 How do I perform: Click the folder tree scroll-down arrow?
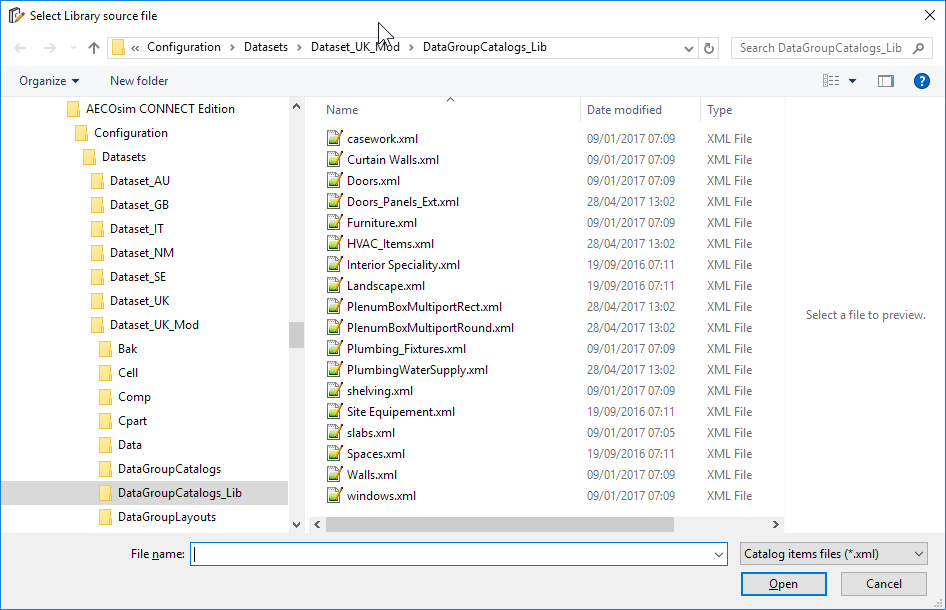tap(296, 524)
